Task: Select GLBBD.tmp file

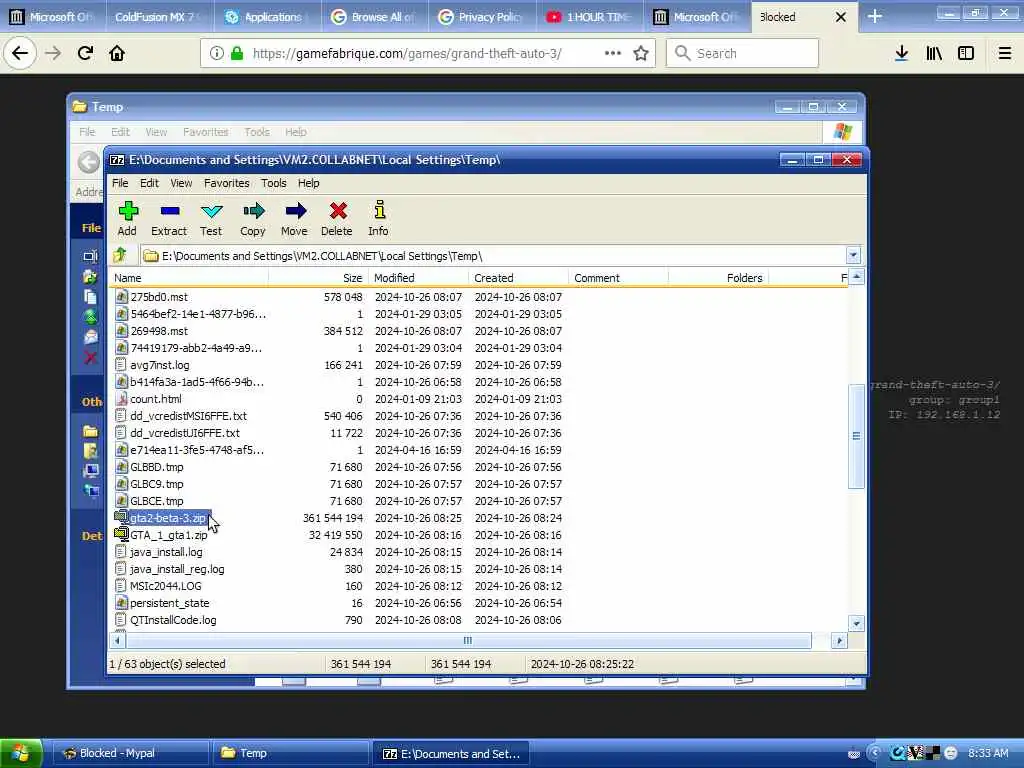Action: (157, 467)
